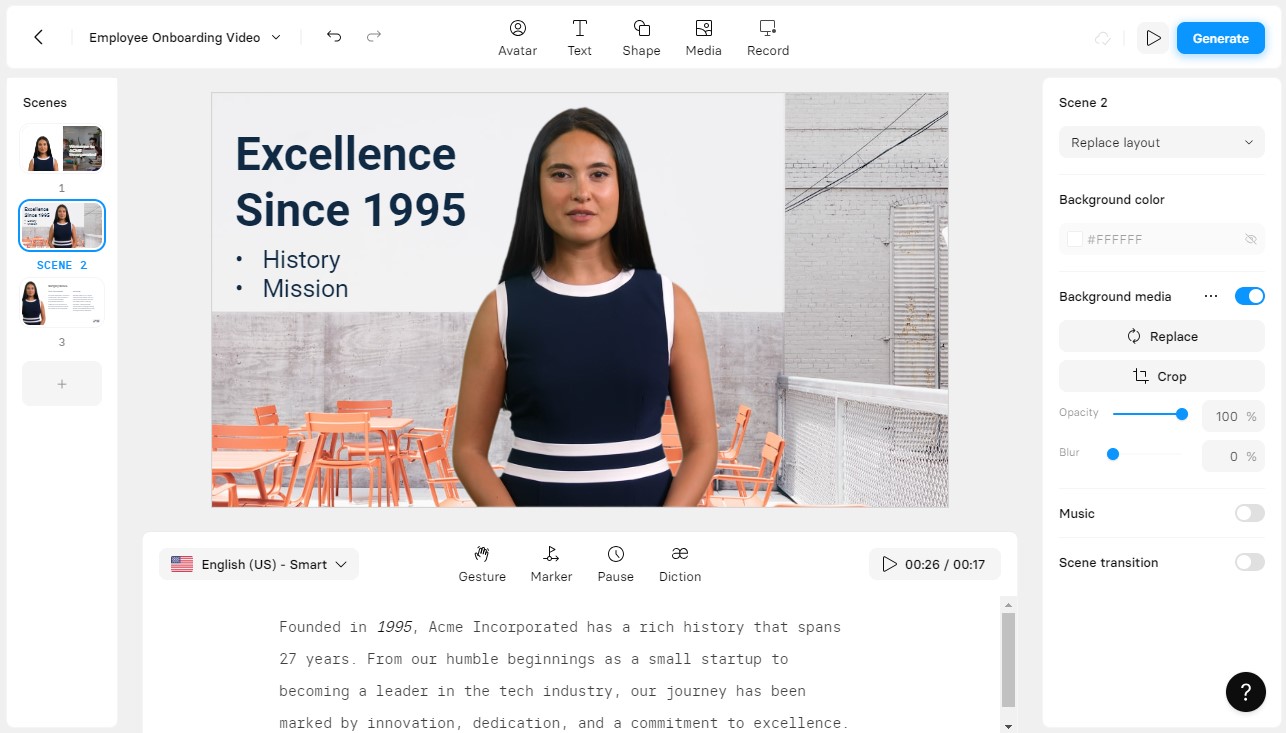Open the Avatar tool
This screenshot has height=733, width=1286.
coord(517,38)
